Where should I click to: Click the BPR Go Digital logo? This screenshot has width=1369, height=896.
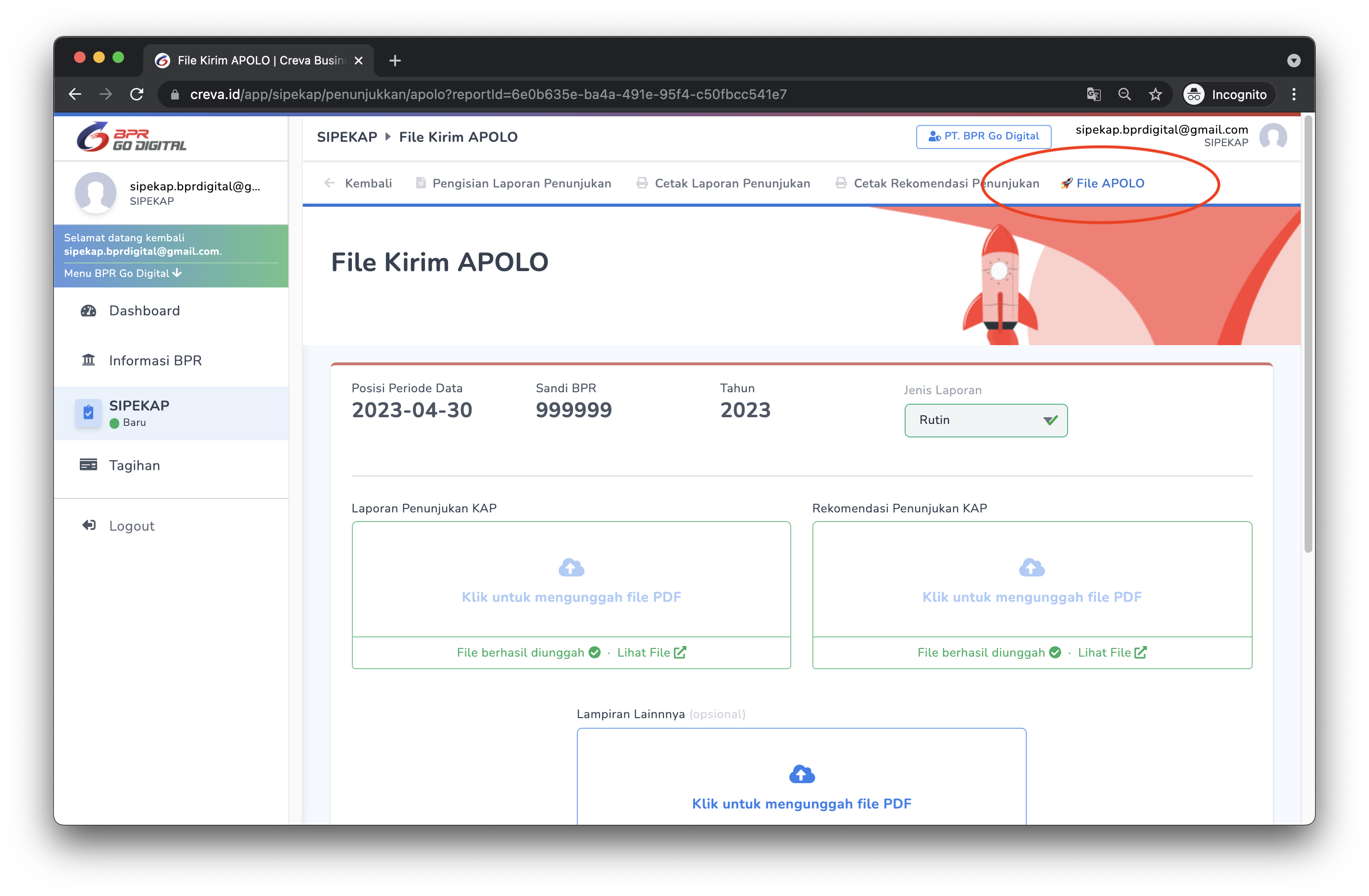[131, 137]
